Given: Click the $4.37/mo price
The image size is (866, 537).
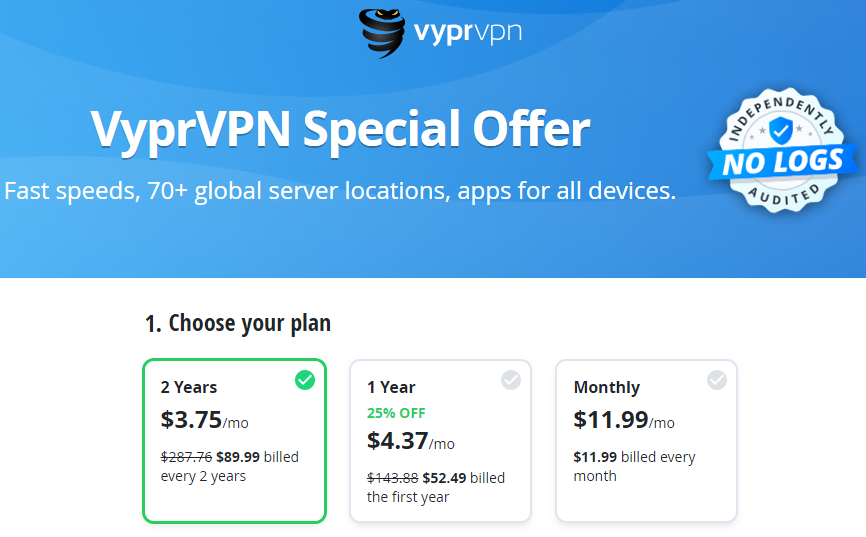Looking at the screenshot, I should pyautogui.click(x=410, y=441).
